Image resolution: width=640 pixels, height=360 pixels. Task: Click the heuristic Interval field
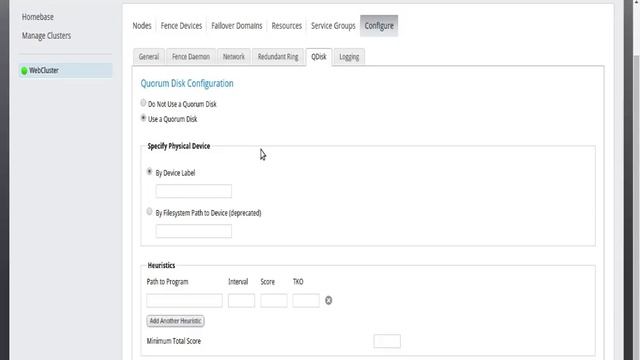(241, 300)
